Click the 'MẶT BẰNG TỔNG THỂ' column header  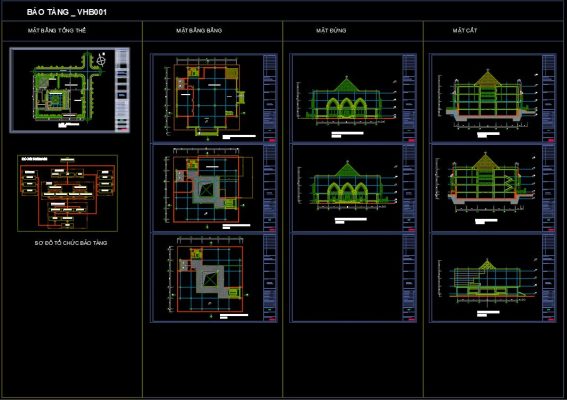tap(57, 30)
